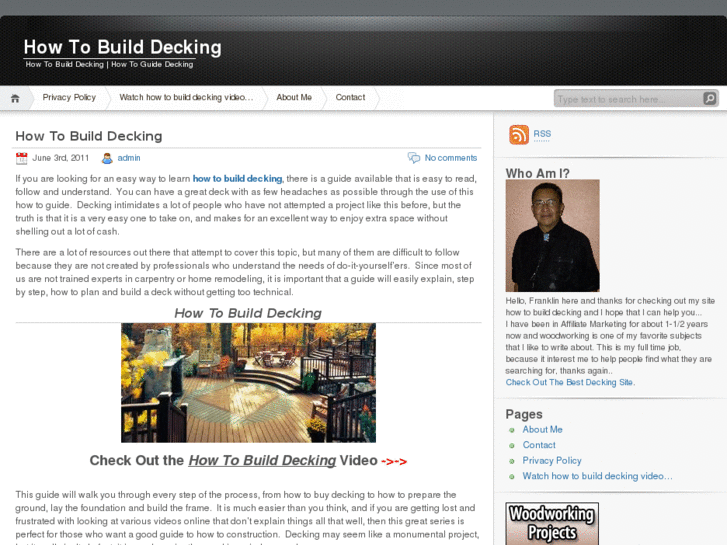Image resolution: width=727 pixels, height=545 pixels.
Task: Click the Woodworking Projects banner
Action: (x=552, y=523)
